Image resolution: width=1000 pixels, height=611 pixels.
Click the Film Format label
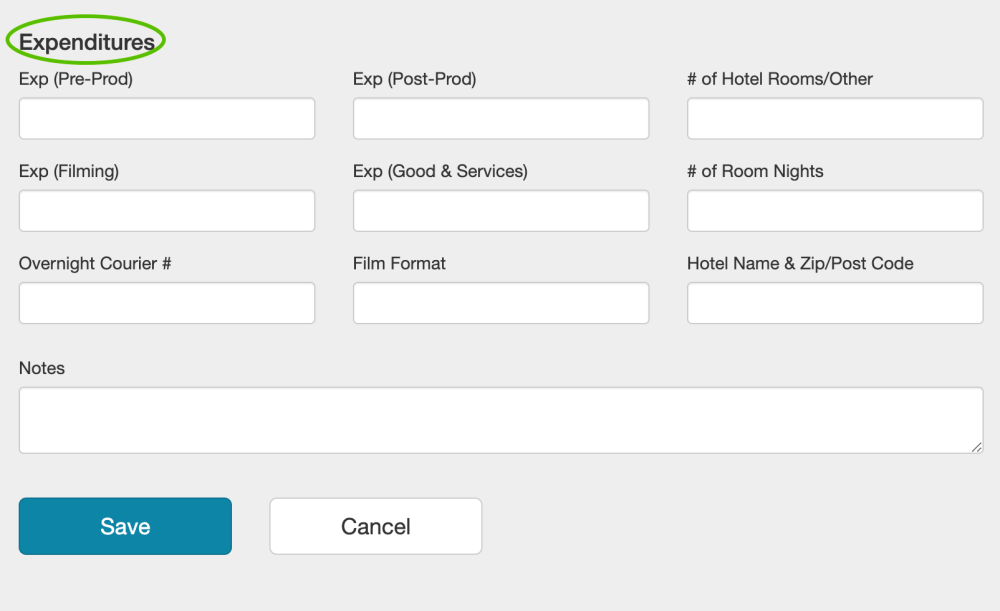[399, 264]
